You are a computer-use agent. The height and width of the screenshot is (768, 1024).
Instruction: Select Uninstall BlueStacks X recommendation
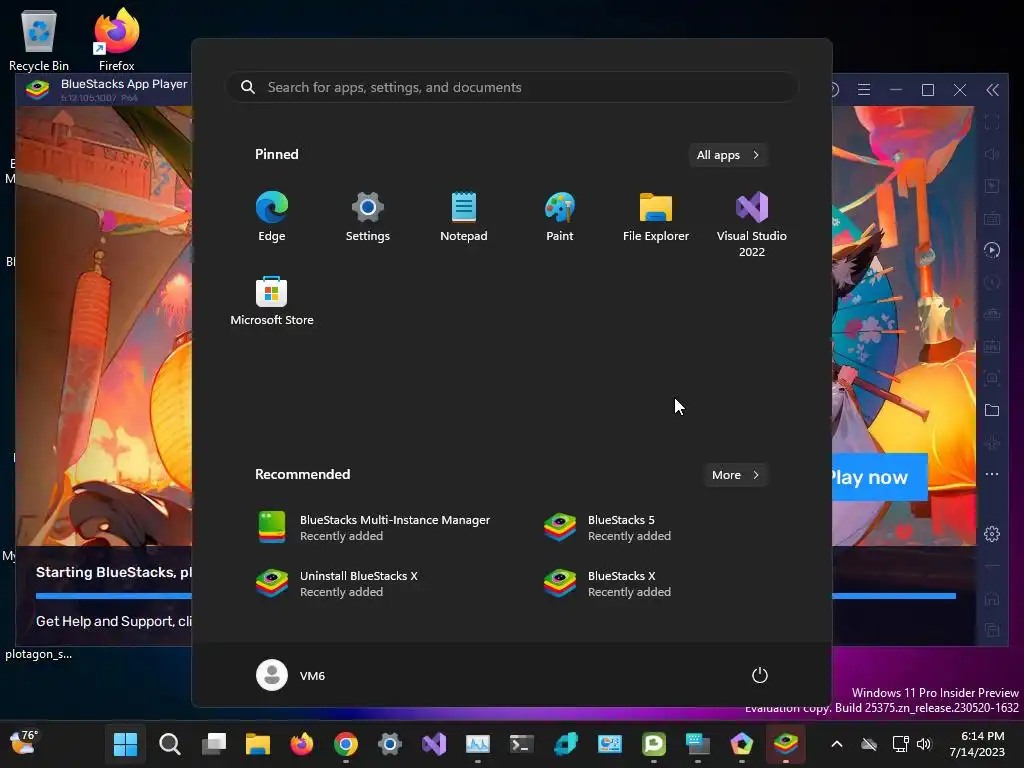tap(338, 584)
